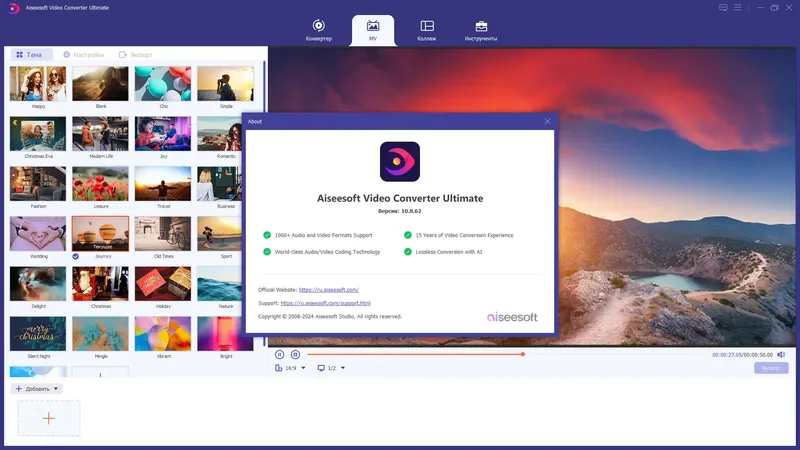Open the official website link
The image size is (800, 450).
click(x=329, y=290)
